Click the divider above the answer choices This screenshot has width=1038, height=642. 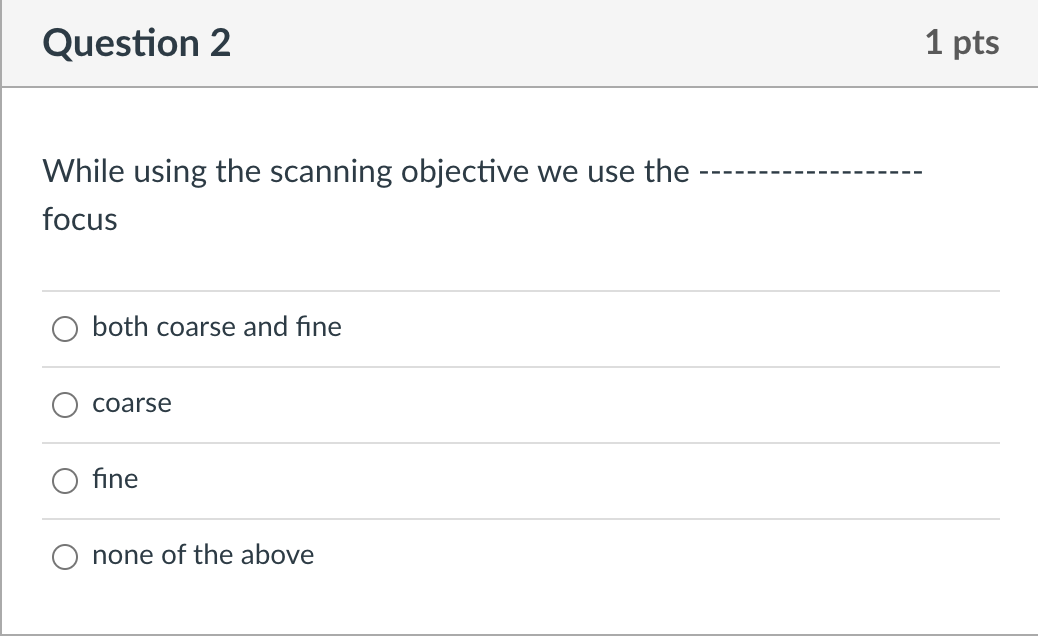coord(520,290)
